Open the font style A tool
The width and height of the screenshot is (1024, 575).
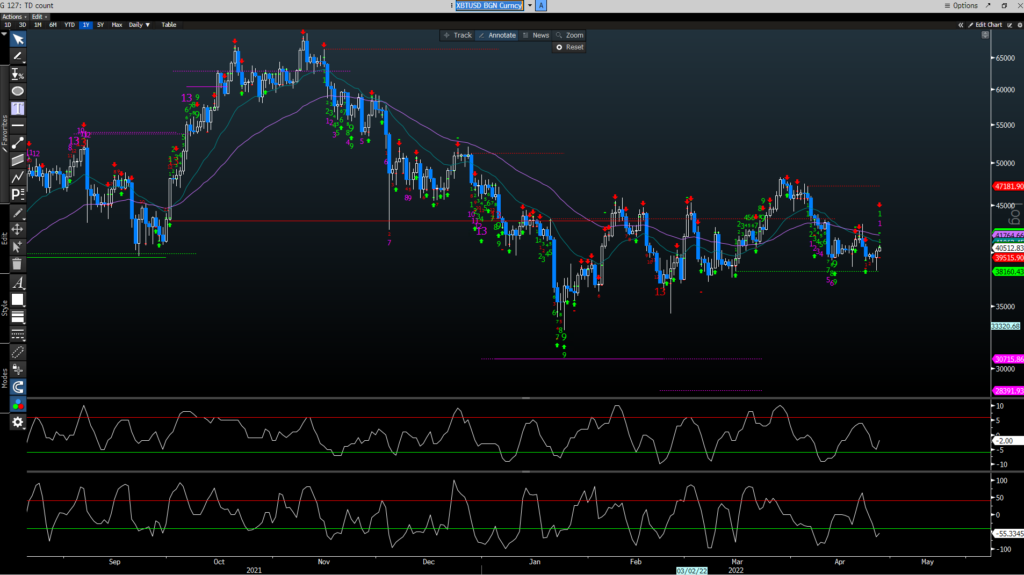point(18,283)
